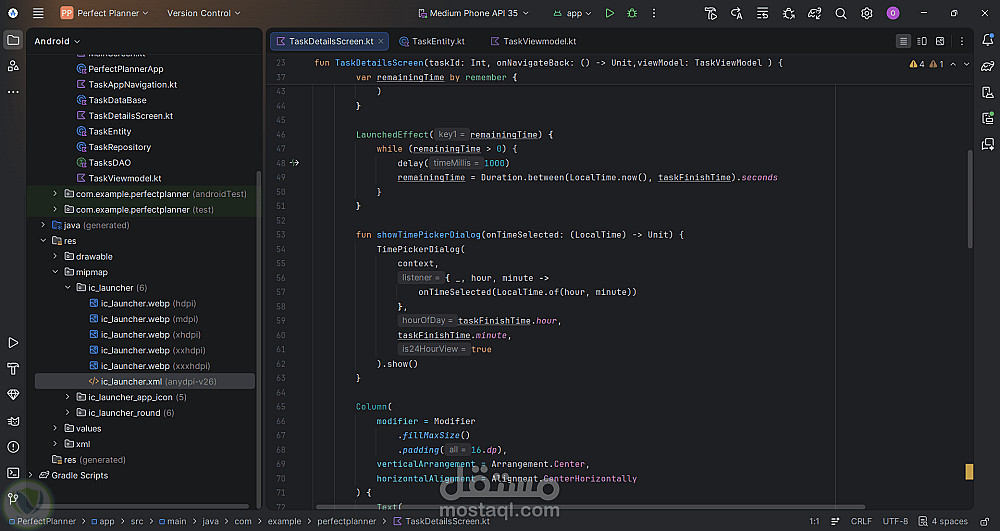Image resolution: width=1000 pixels, height=531 pixels.
Task: Switch editor to Split view mode
Action: (x=921, y=41)
